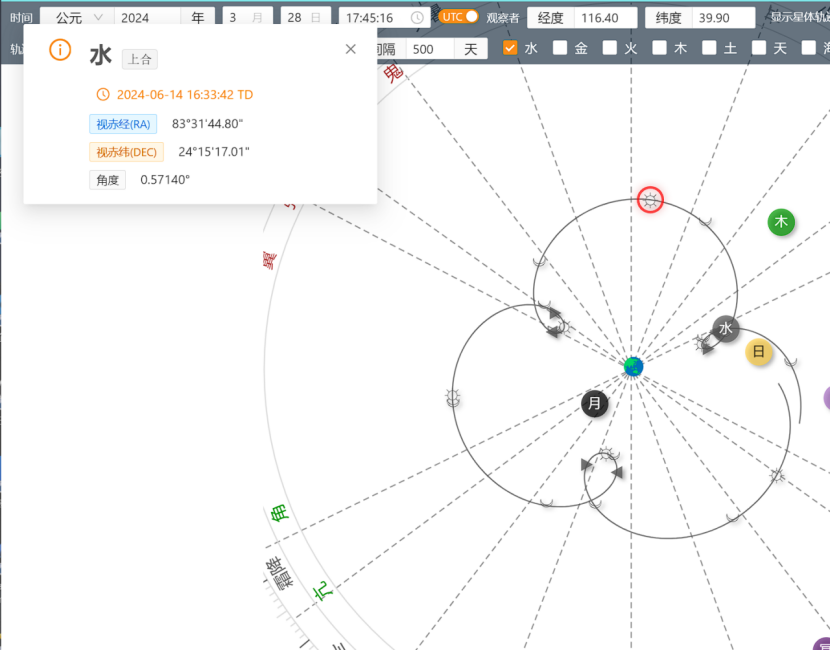This screenshot has width=831, height=650.
Task: Click the year field showing 2024
Action: click(147, 18)
